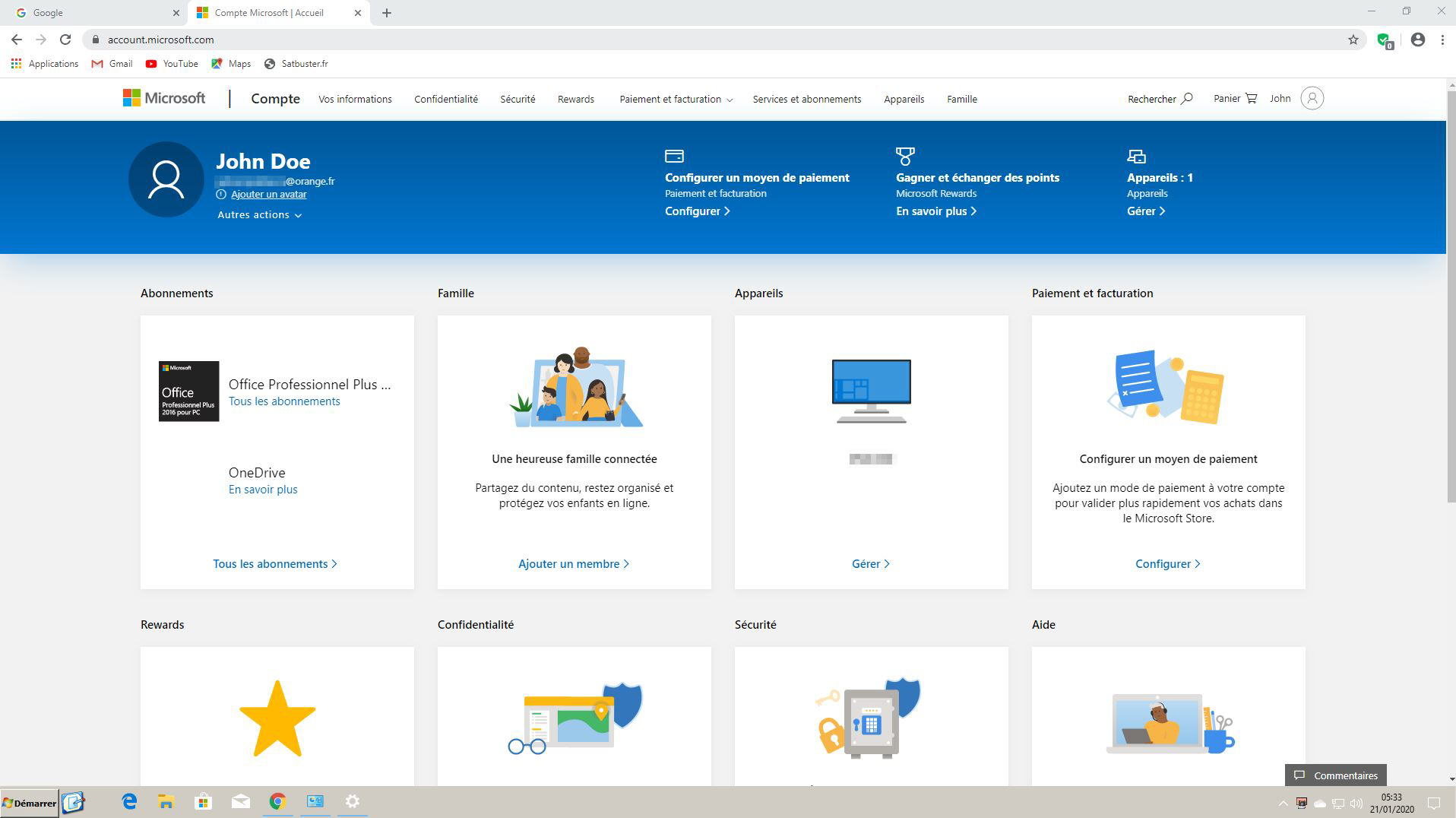Open the Chrome profile icon
1456x818 pixels.
tap(1417, 40)
